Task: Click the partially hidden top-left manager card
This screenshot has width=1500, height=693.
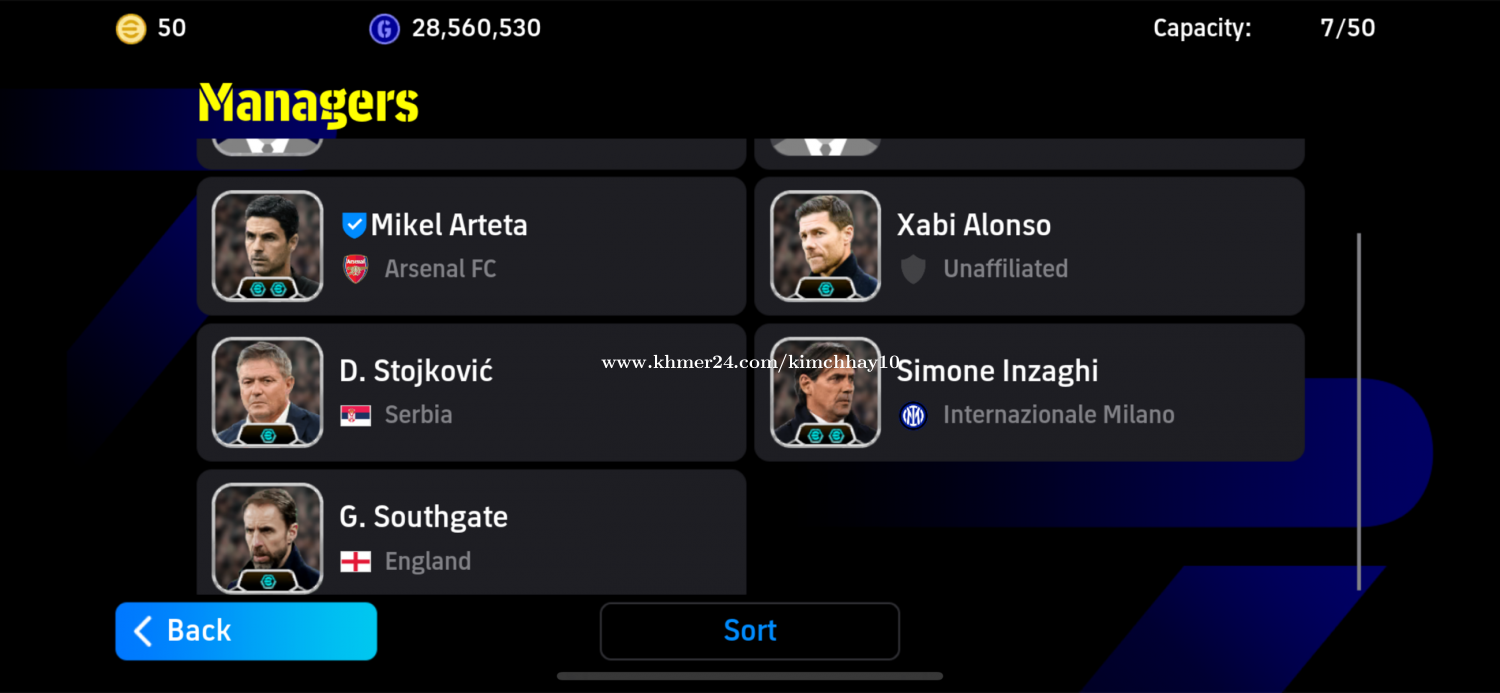Action: coord(472,154)
